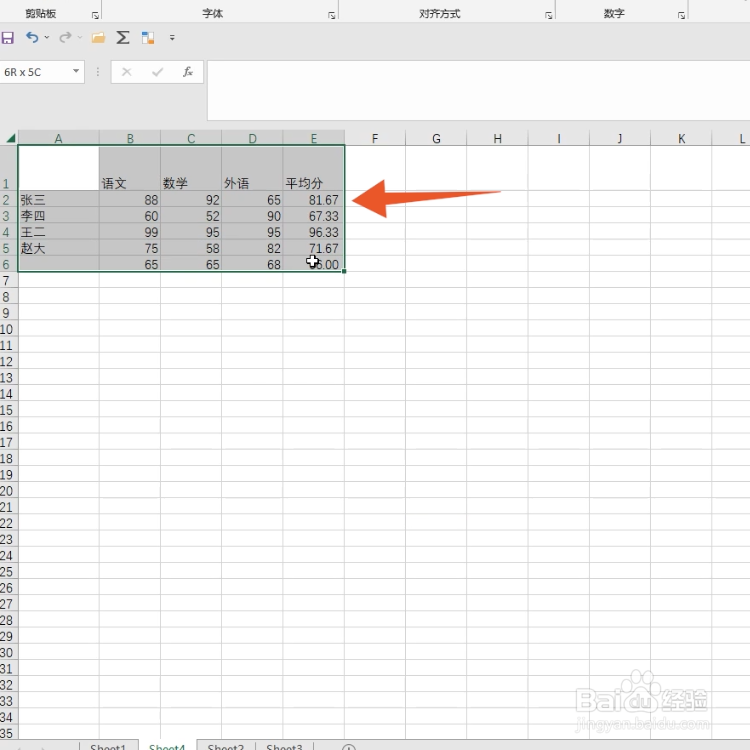The width and height of the screenshot is (750, 750).
Task: Click the cell with value 75
Action: click(130, 248)
